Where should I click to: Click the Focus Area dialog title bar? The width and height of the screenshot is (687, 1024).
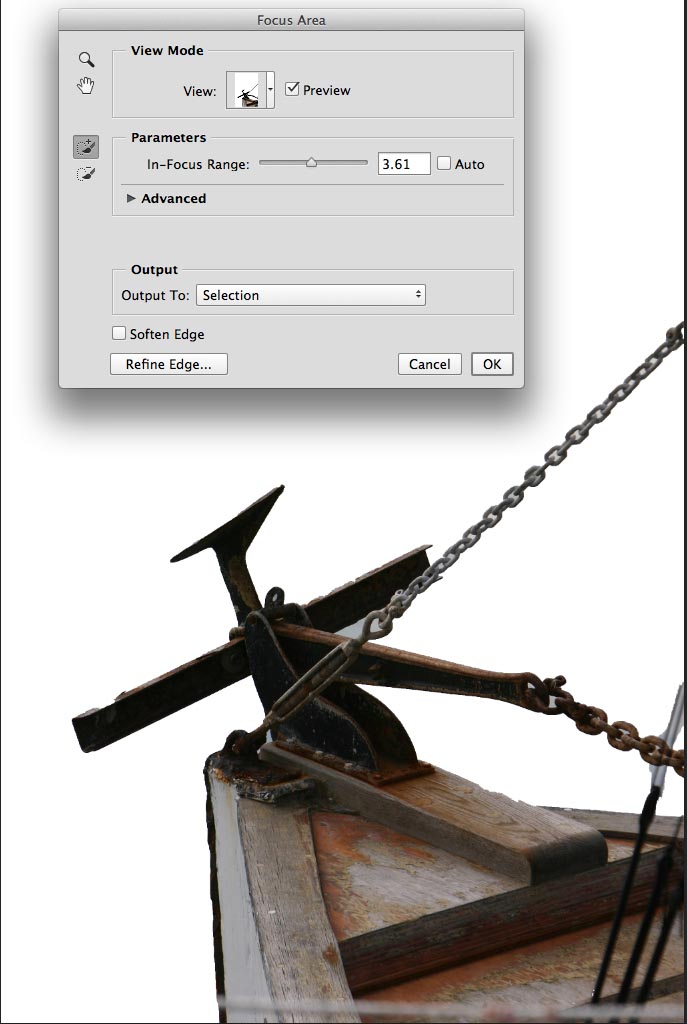[x=291, y=20]
